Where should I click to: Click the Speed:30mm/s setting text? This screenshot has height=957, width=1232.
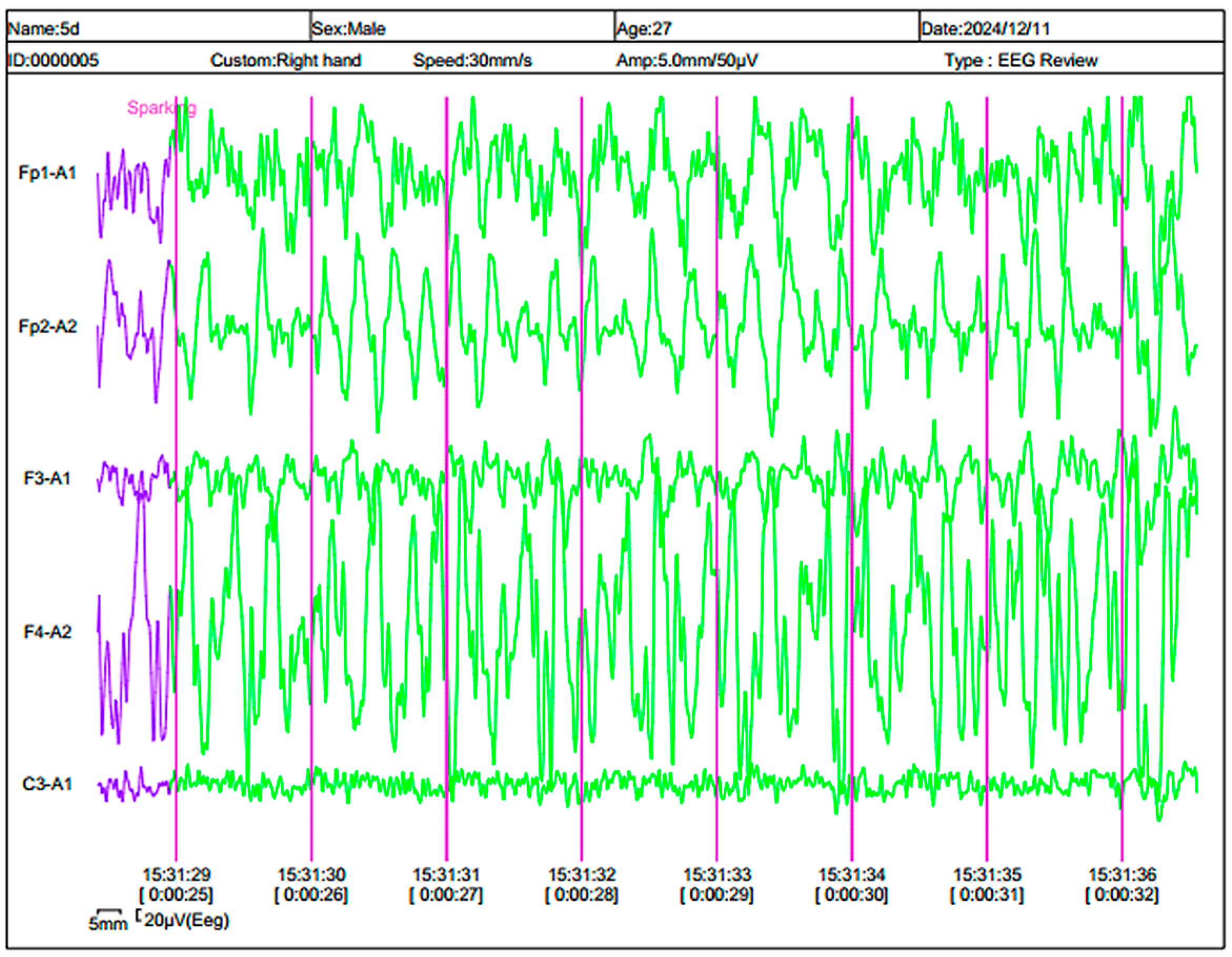coord(472,61)
